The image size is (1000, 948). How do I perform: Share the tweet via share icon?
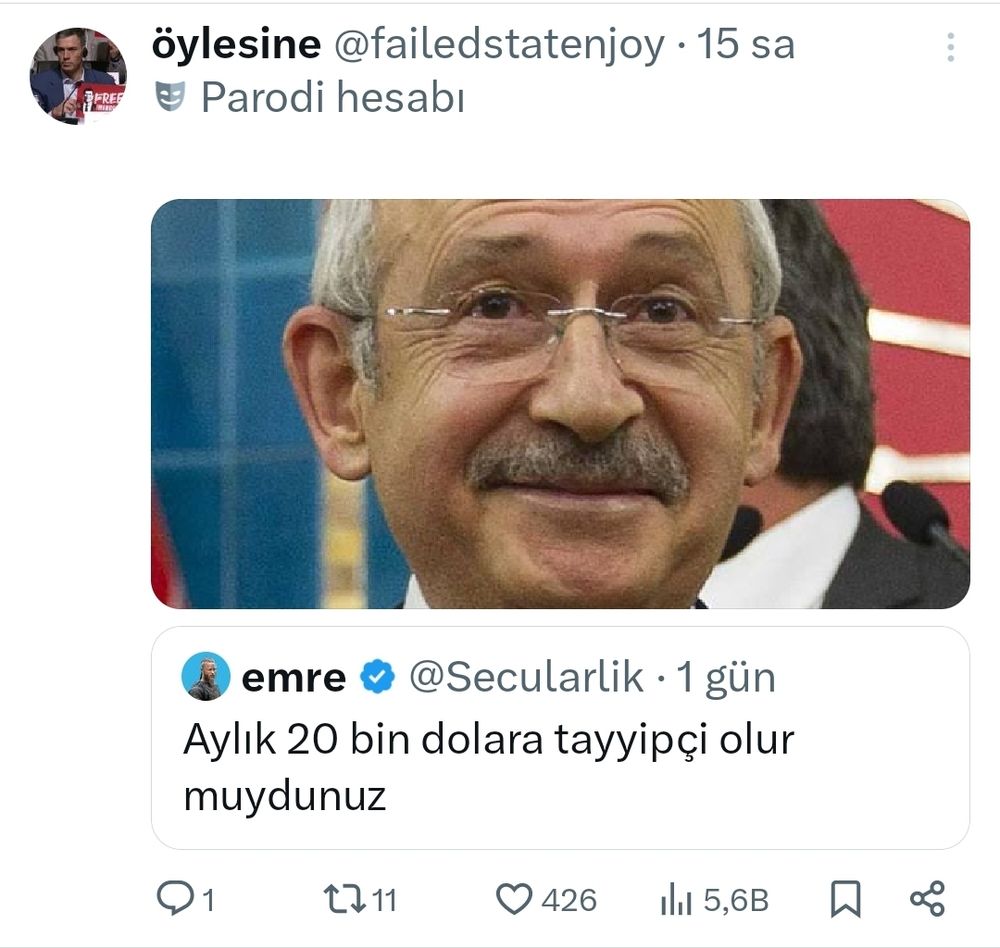click(x=927, y=899)
